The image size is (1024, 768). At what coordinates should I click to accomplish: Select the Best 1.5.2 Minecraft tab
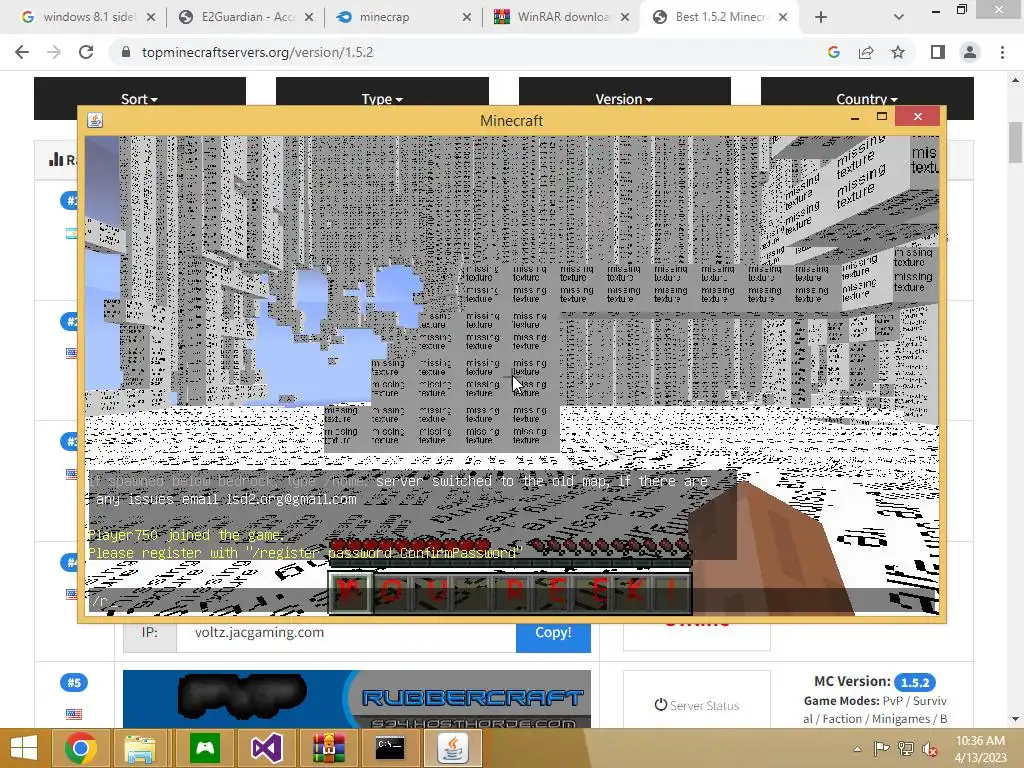[718, 17]
